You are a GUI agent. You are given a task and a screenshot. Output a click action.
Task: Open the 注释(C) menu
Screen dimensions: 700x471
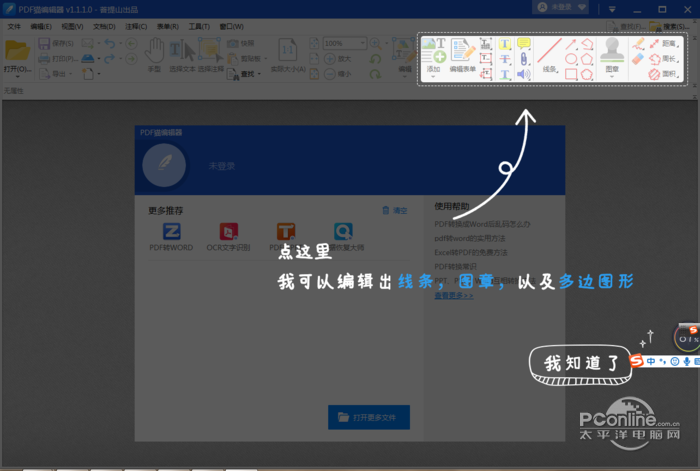point(136,27)
